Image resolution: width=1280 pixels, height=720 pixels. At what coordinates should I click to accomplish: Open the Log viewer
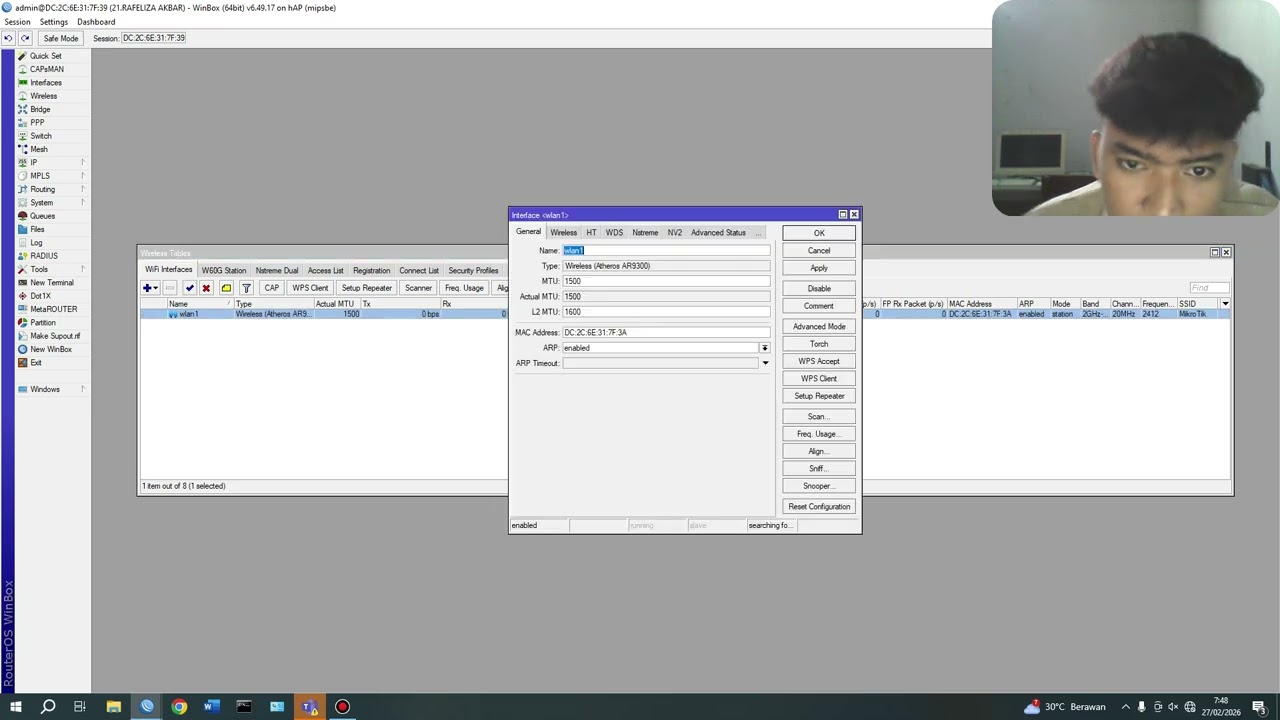[36, 243]
